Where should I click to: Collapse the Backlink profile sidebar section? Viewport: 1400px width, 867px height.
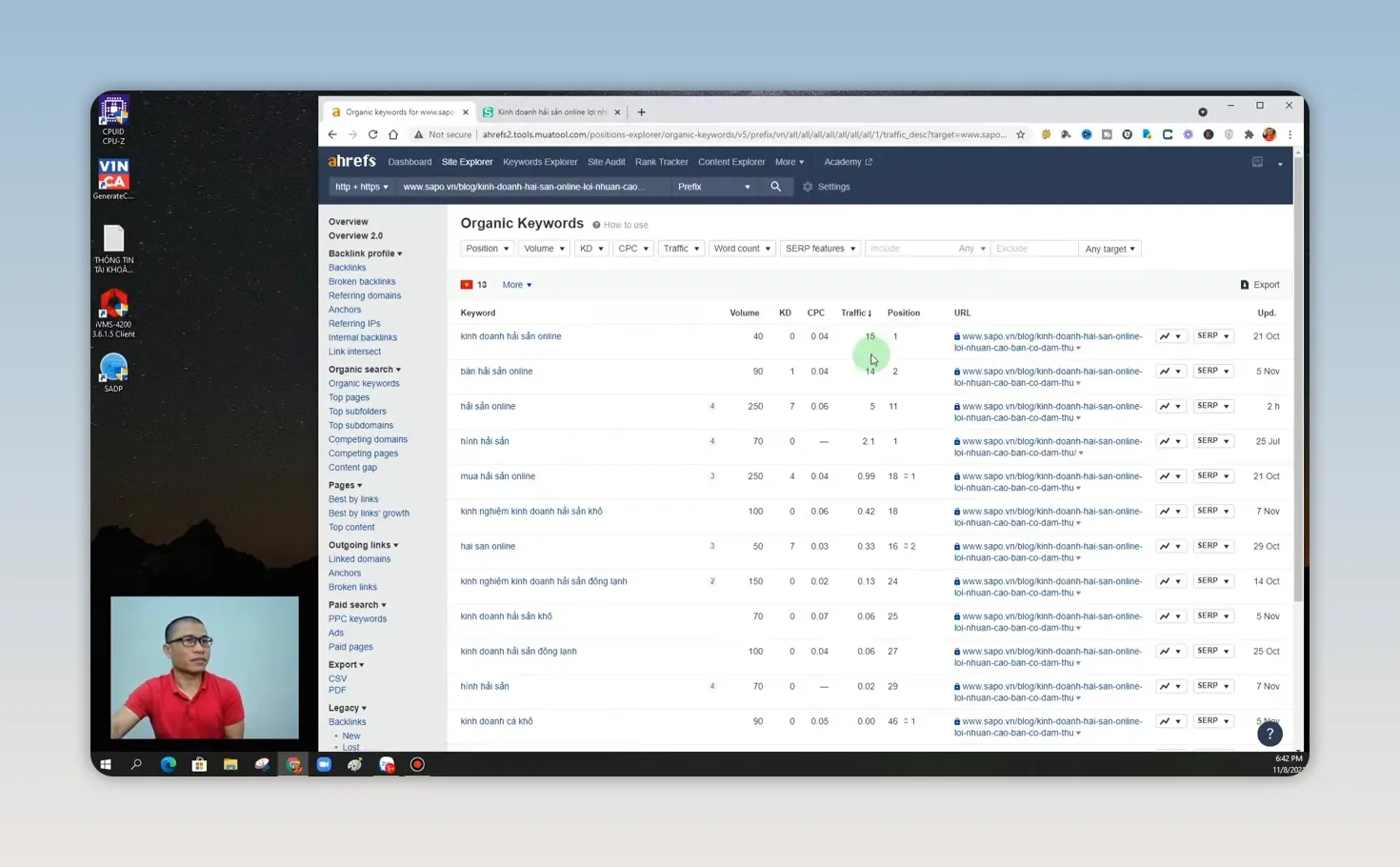point(365,253)
